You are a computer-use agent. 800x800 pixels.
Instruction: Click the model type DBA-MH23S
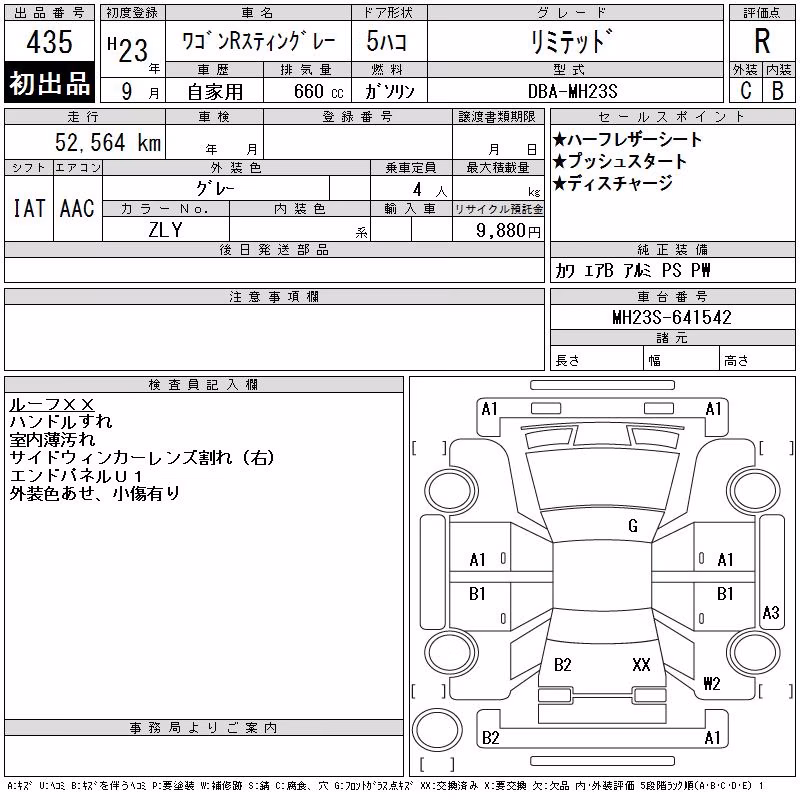pos(572,91)
